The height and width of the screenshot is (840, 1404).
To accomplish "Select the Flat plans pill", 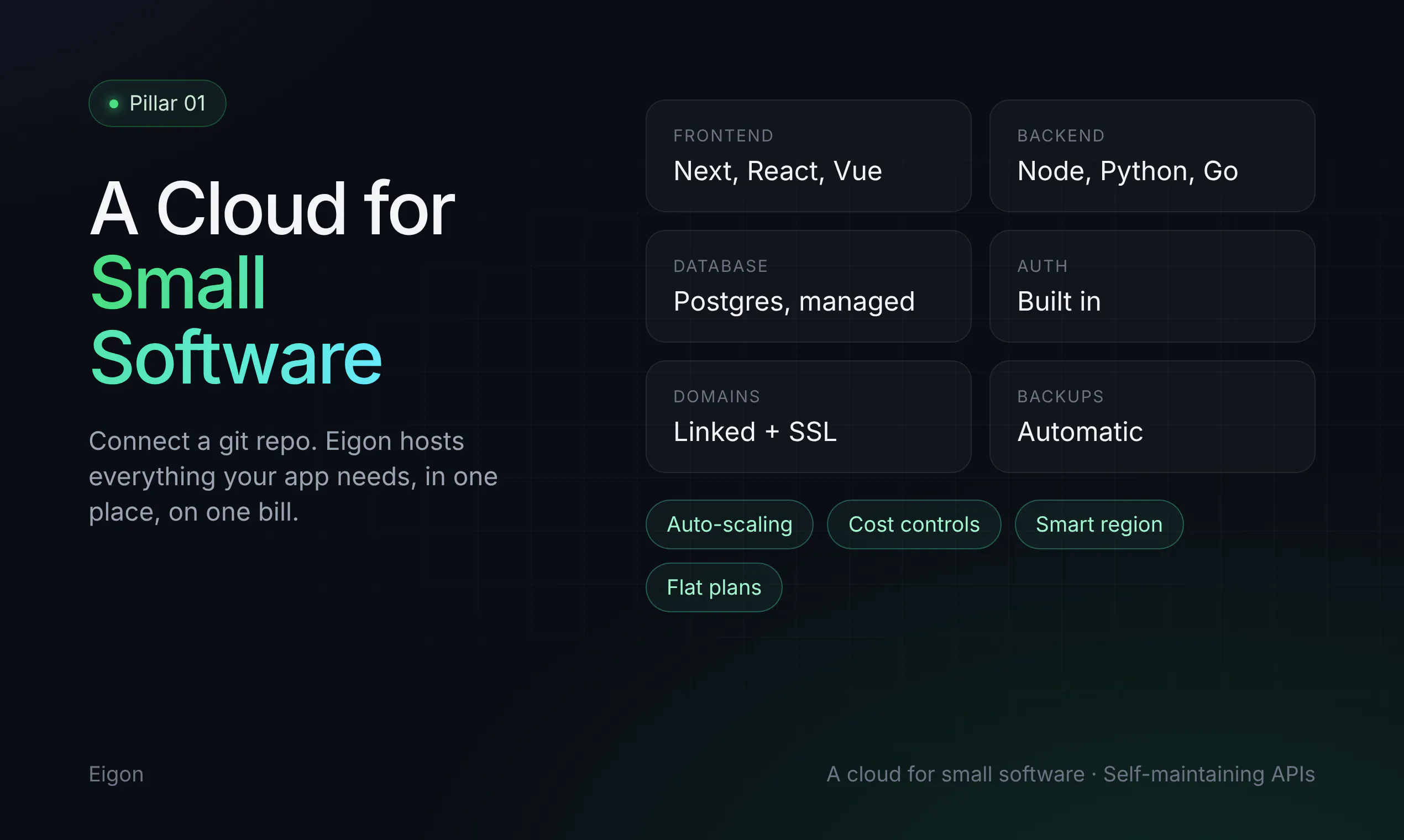I will point(714,587).
